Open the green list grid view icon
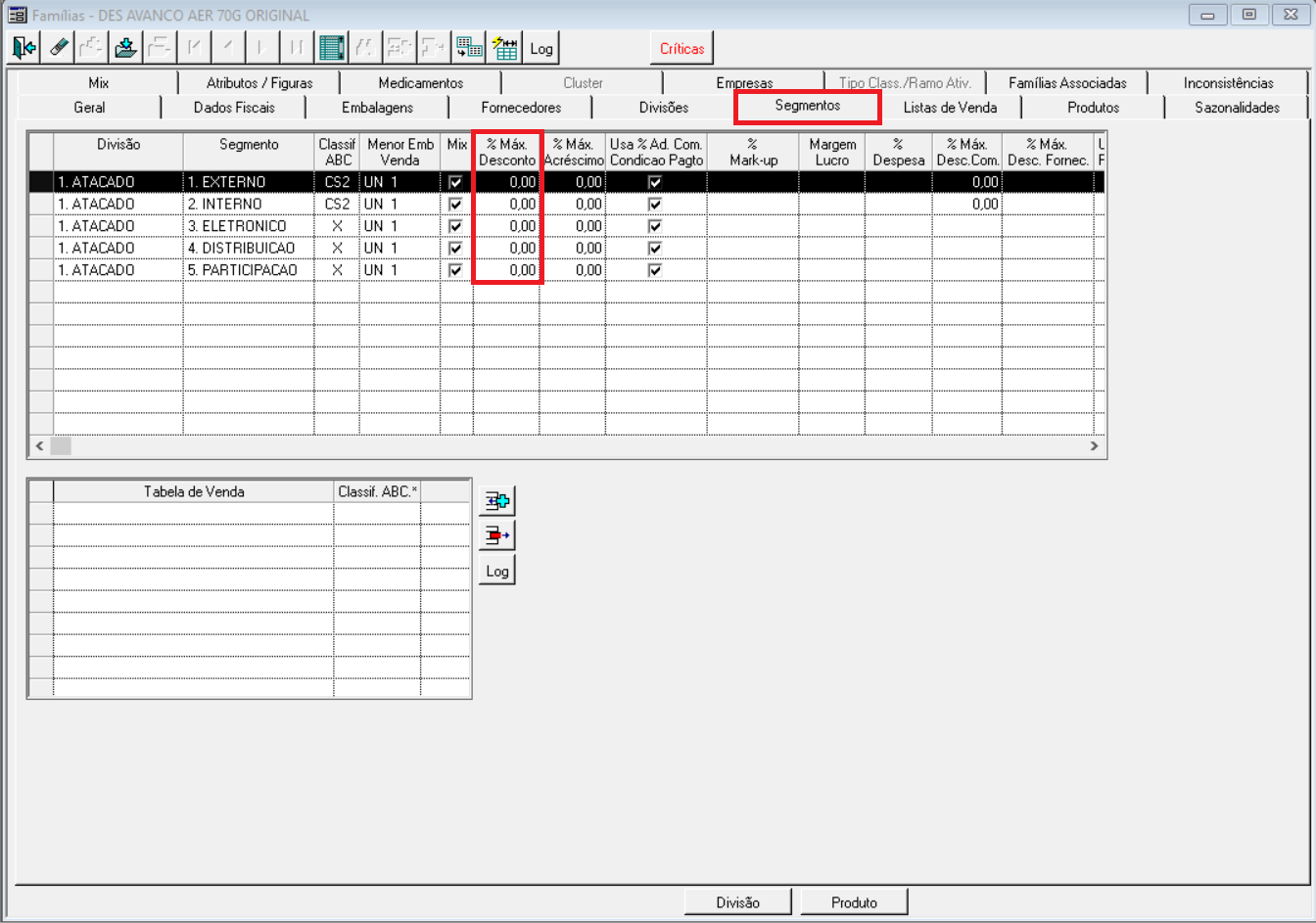Image resolution: width=1316 pixels, height=923 pixels. (332, 47)
